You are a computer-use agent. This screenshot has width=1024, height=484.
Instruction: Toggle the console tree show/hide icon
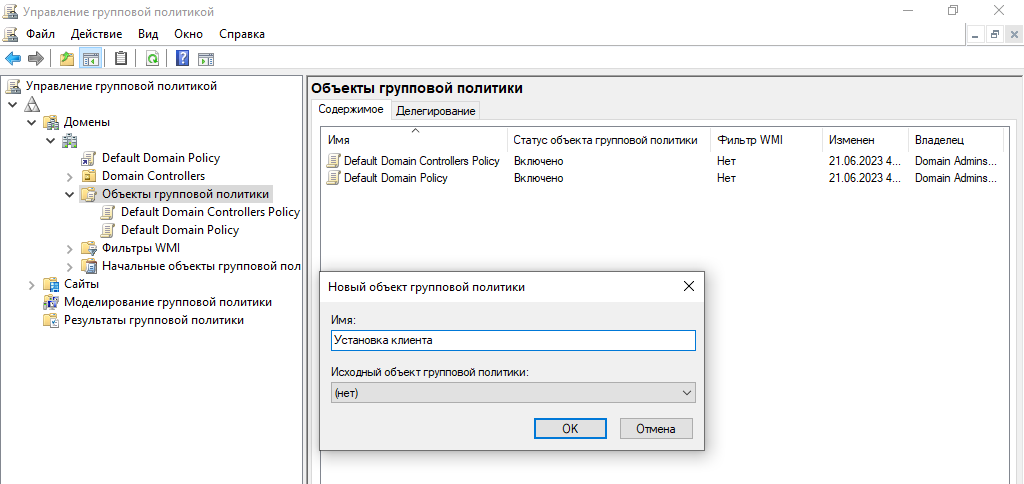[89, 59]
